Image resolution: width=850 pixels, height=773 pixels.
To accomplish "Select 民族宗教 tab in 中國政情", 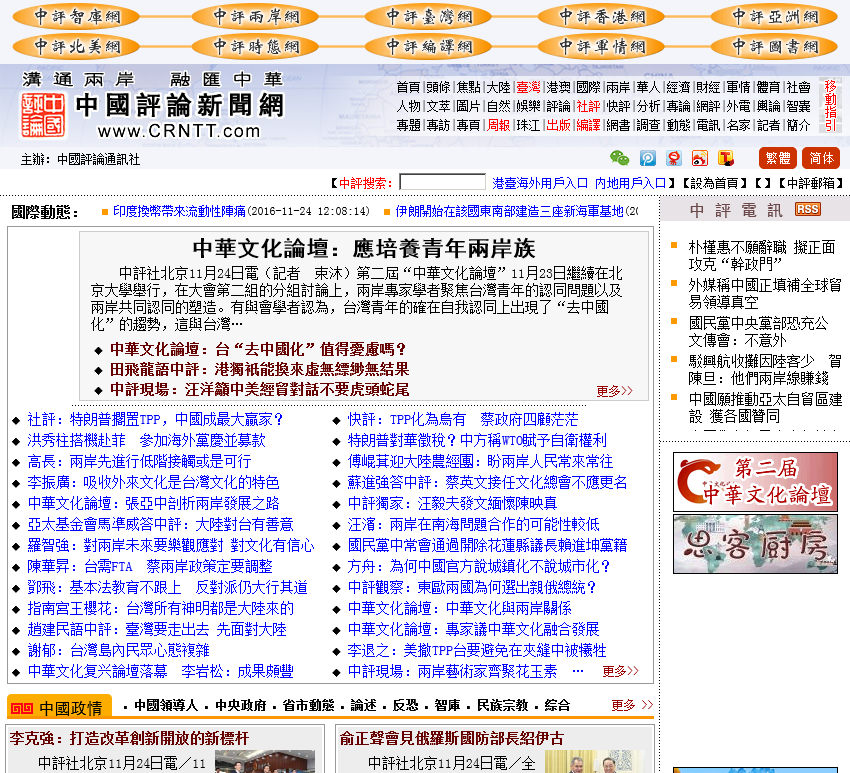I will 502,705.
